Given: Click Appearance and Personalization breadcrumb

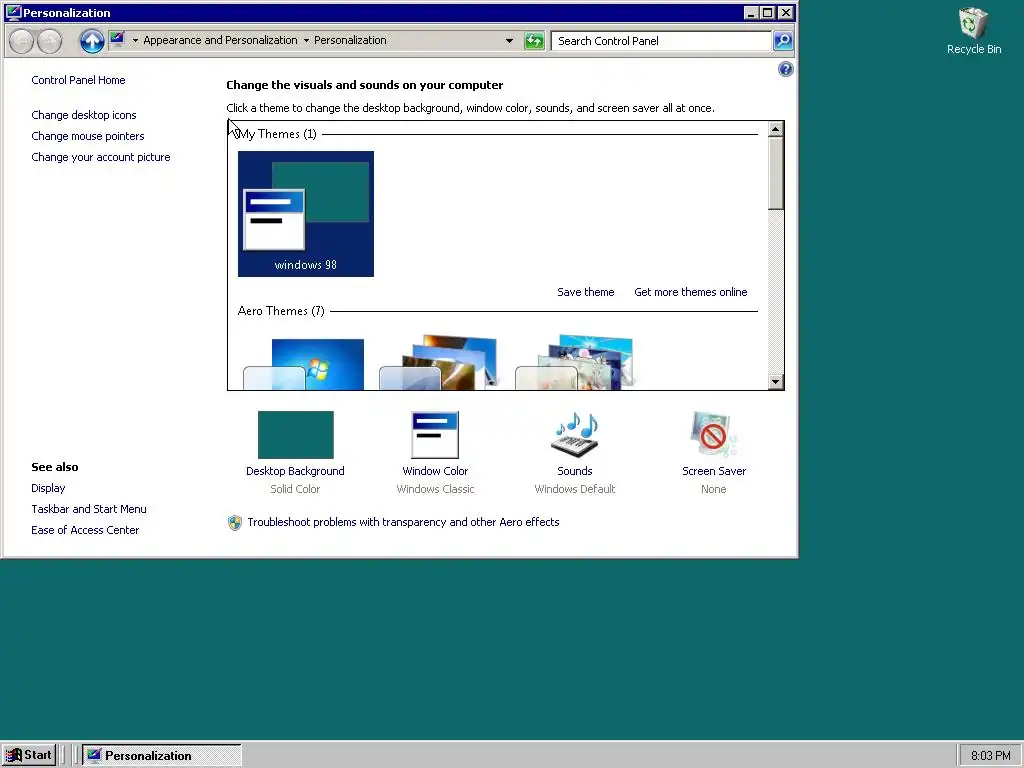Looking at the screenshot, I should [220, 40].
